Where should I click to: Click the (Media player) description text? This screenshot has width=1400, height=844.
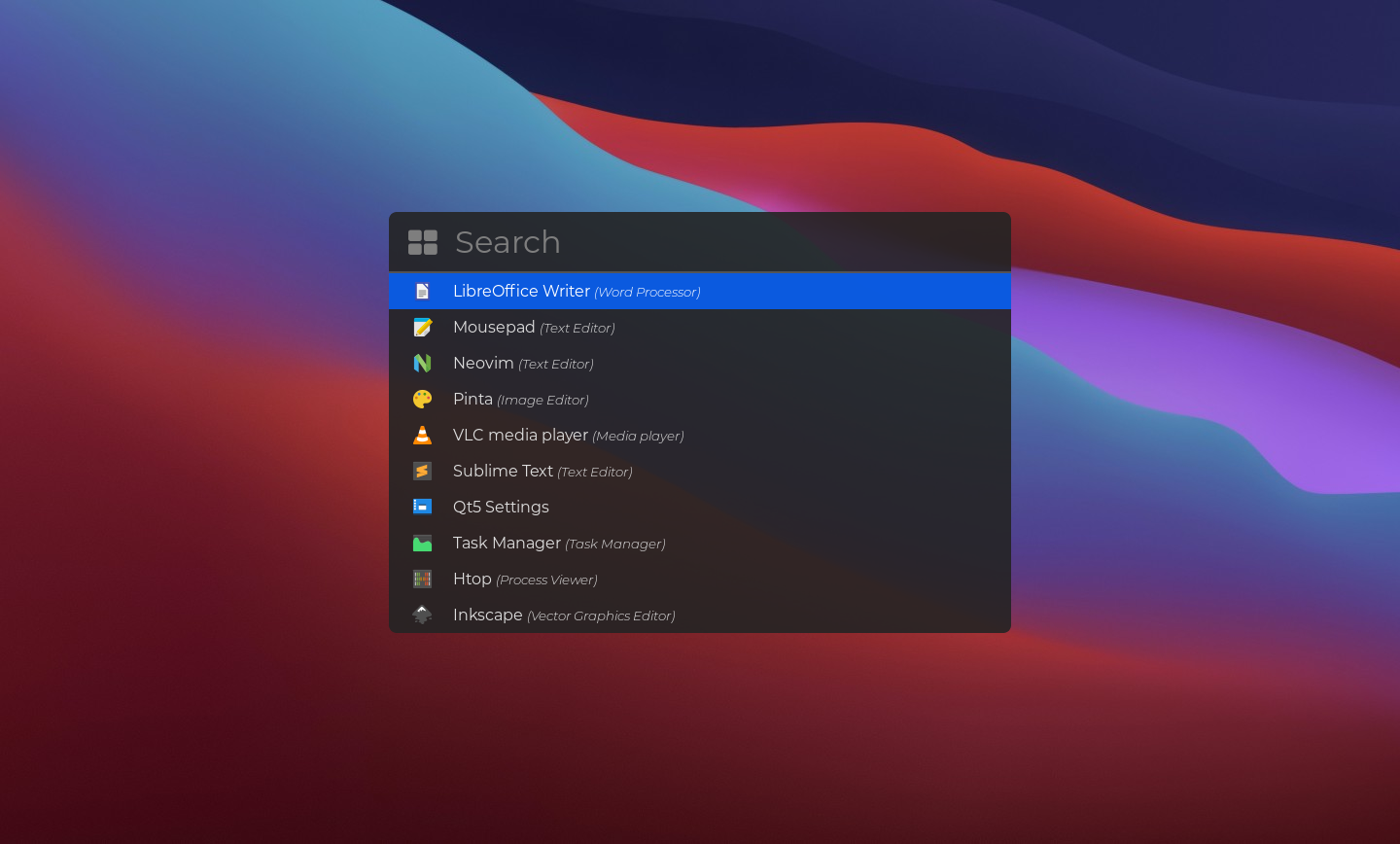638,436
